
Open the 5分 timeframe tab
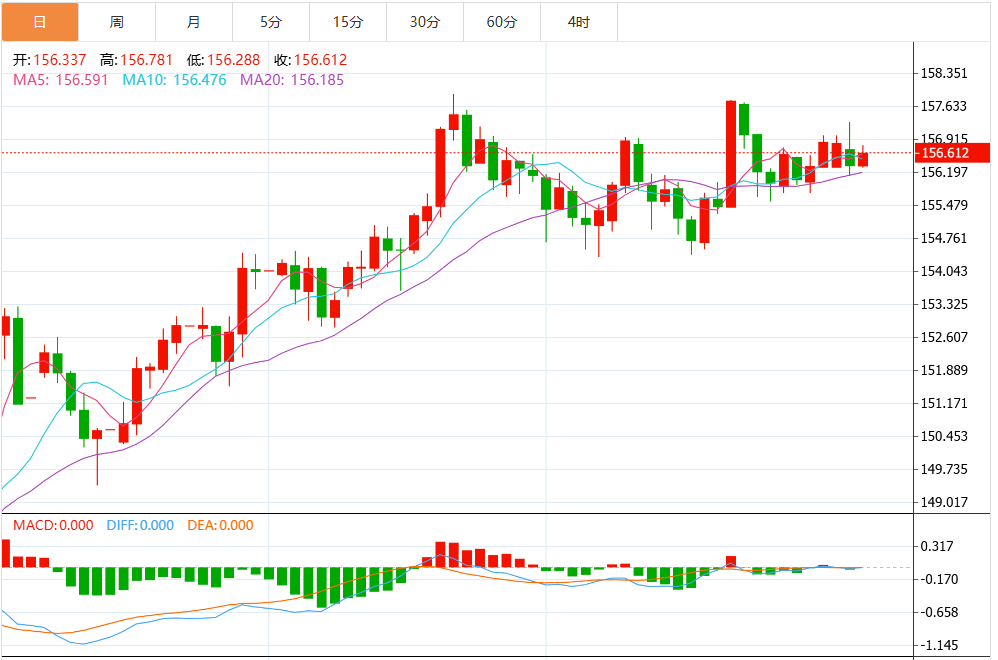(x=271, y=22)
